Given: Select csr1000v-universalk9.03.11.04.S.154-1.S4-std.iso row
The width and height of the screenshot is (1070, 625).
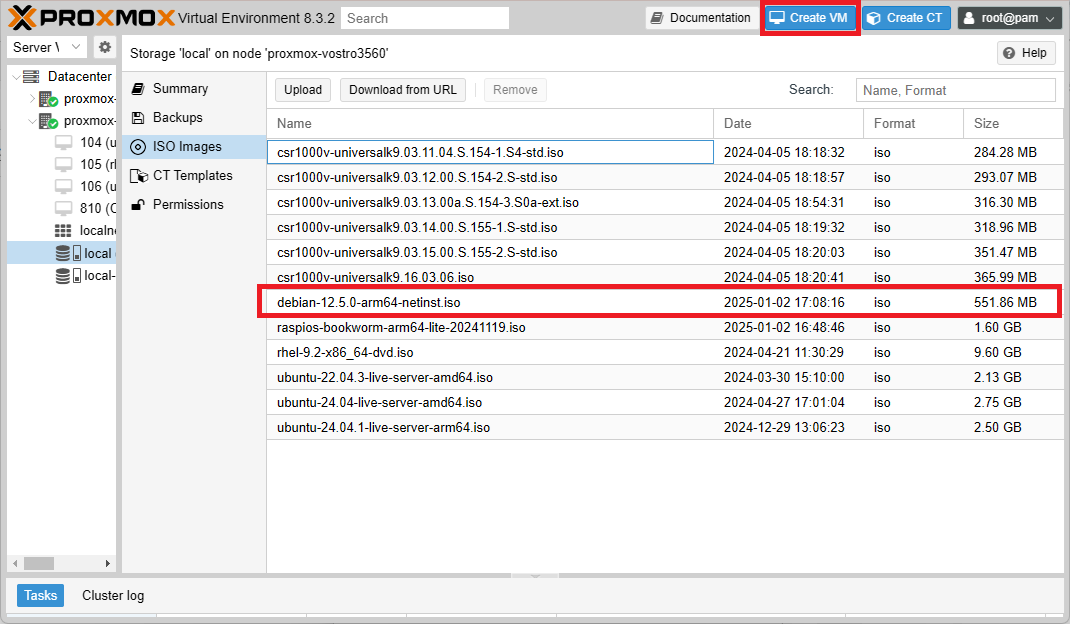Looking at the screenshot, I should 665,152.
